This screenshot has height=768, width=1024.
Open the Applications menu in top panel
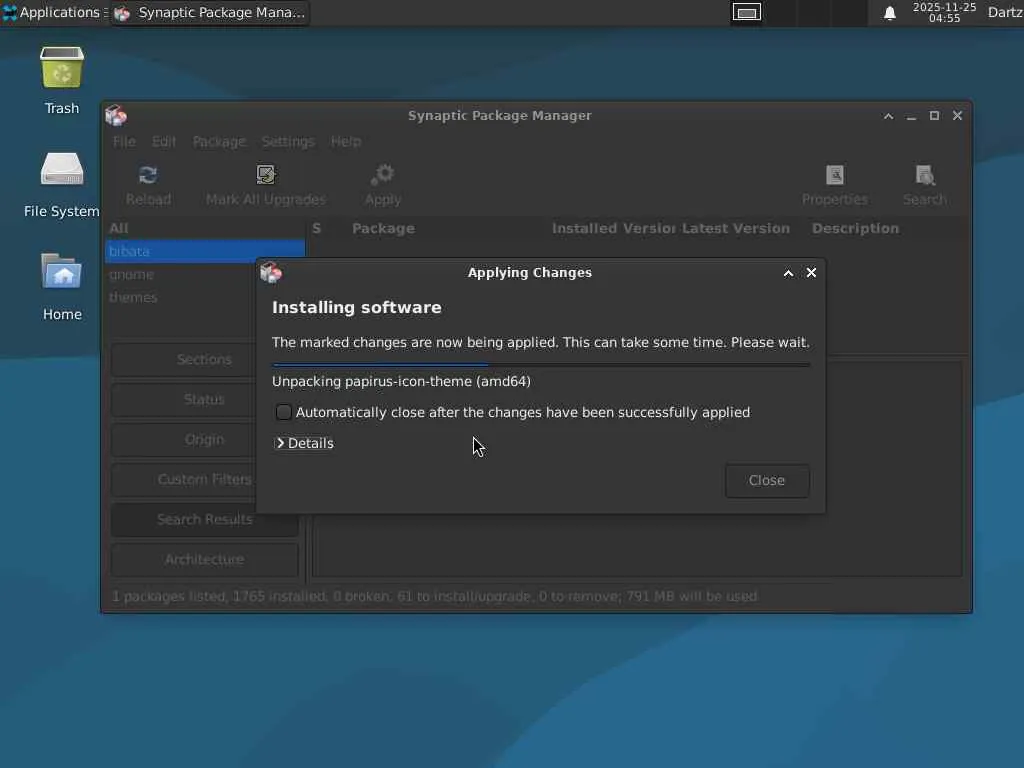click(52, 12)
